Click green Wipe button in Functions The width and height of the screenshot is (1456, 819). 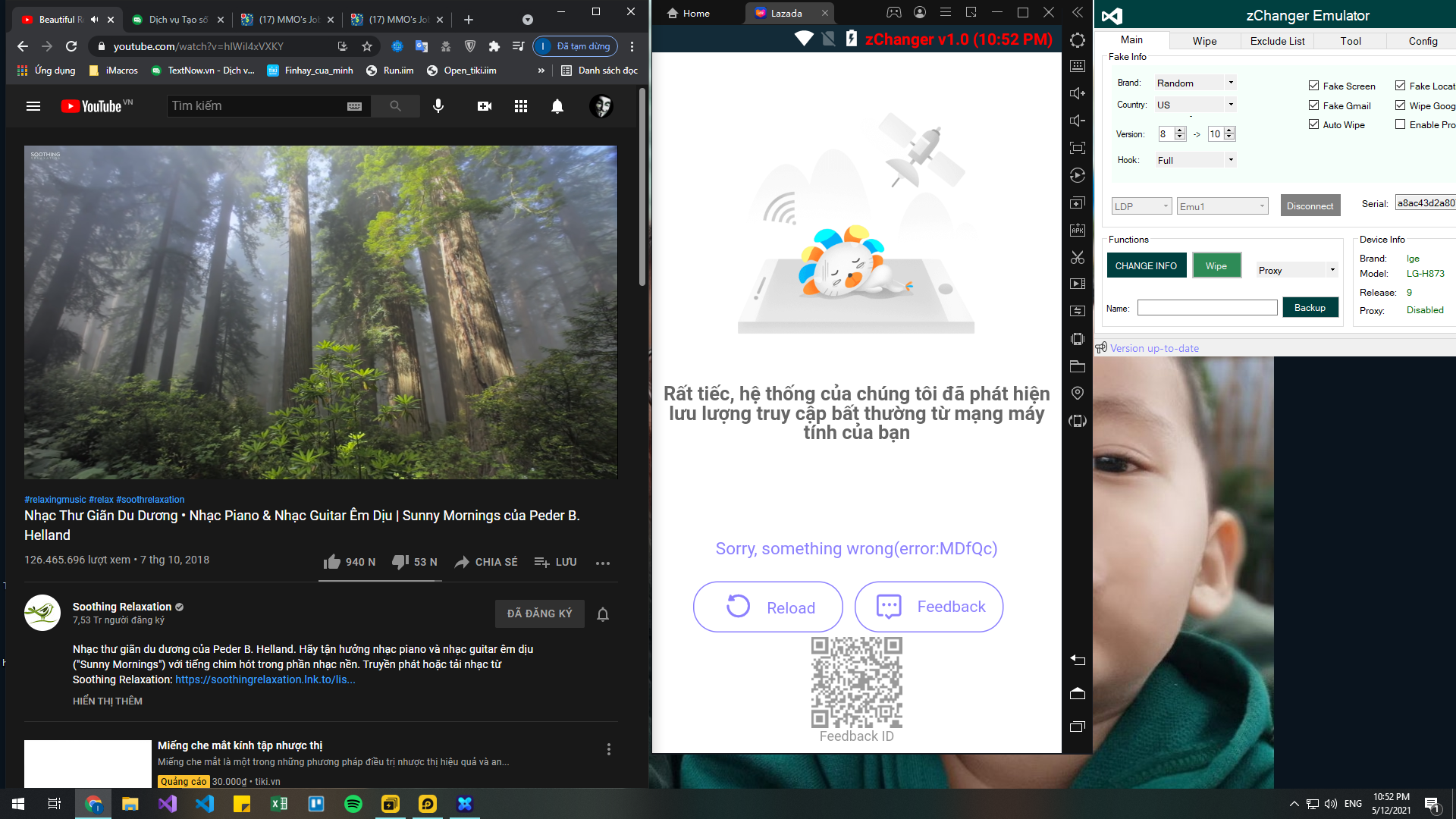click(1216, 265)
